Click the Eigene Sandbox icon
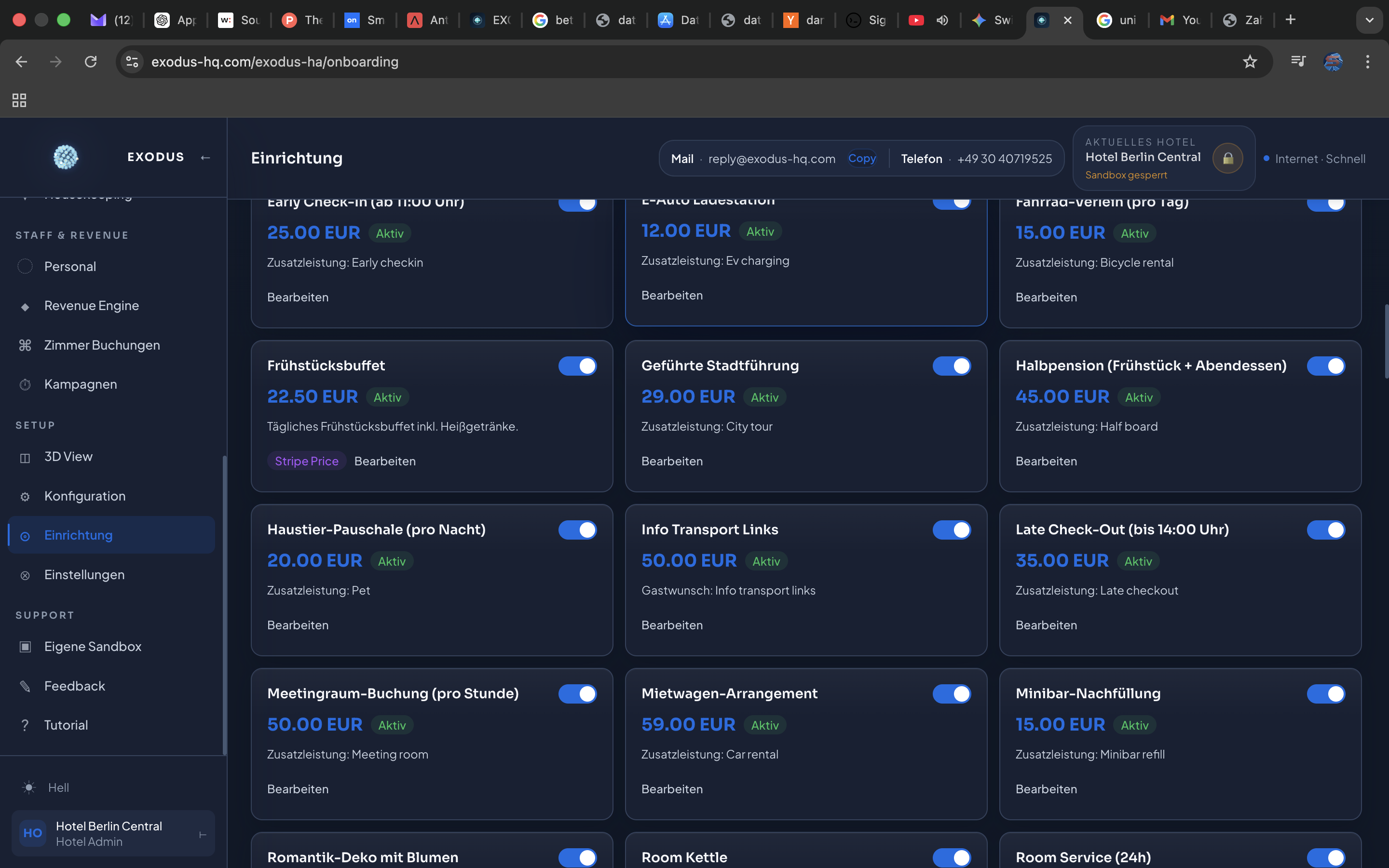1389x868 pixels. (x=25, y=647)
